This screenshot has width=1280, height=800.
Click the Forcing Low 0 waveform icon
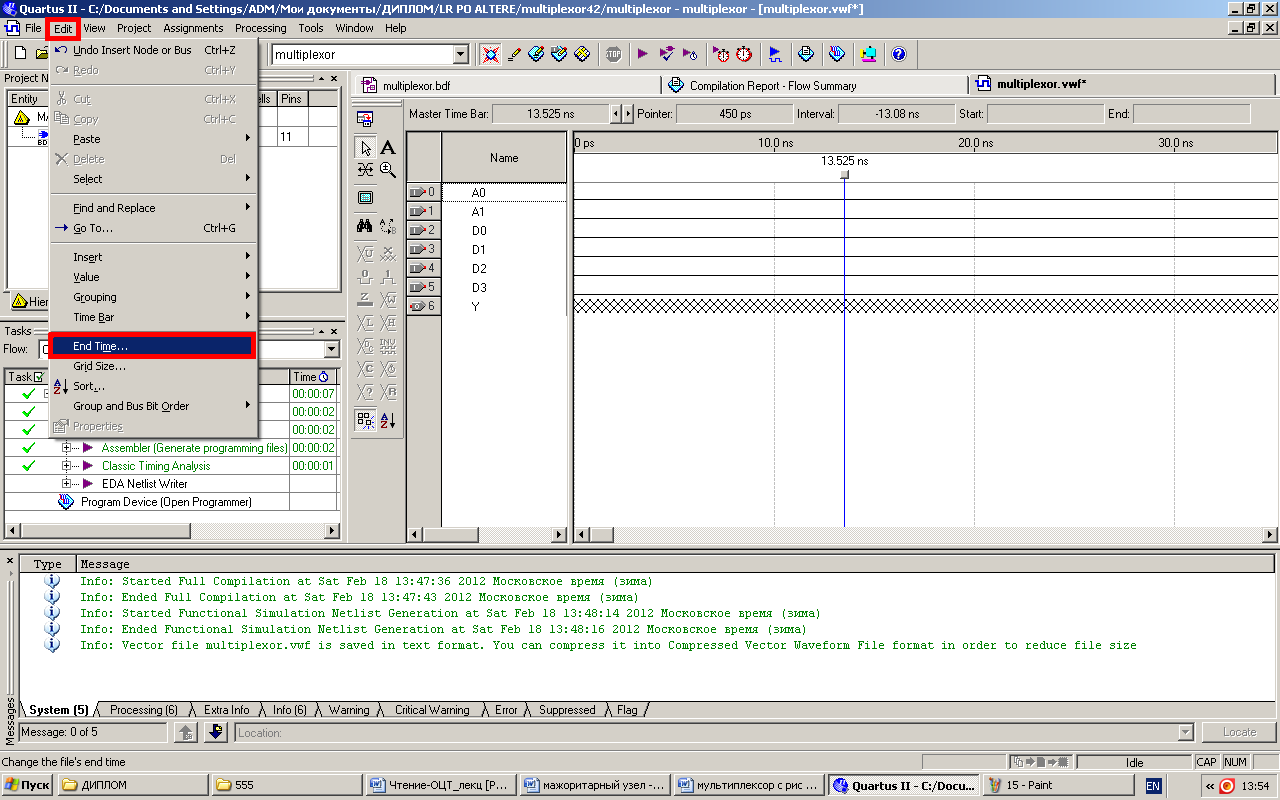pos(366,276)
